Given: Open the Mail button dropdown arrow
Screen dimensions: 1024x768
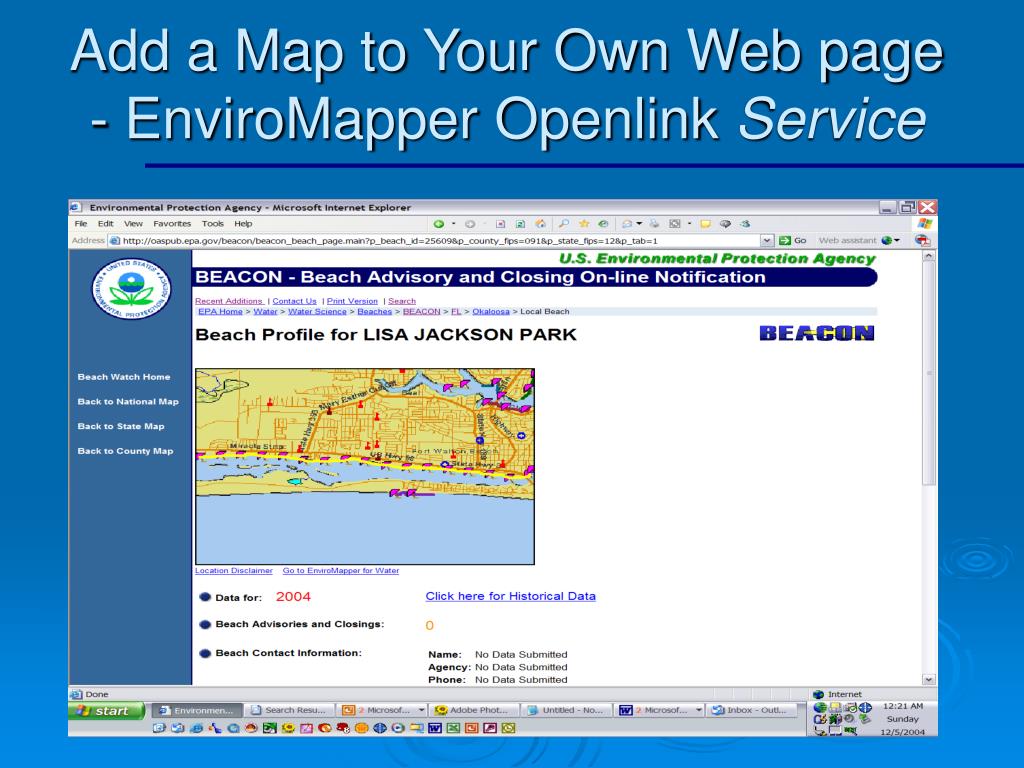Looking at the screenshot, I should pyautogui.click(x=639, y=224).
